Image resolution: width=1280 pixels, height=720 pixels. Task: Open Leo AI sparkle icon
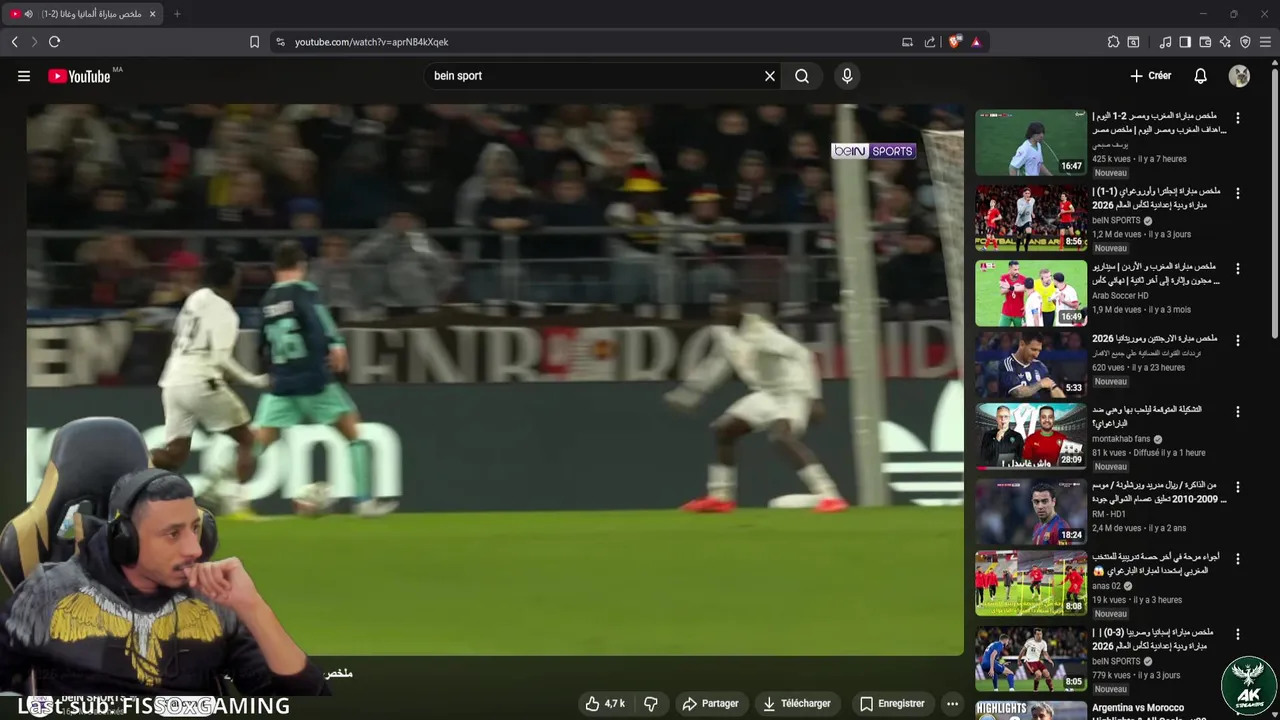(x=1225, y=42)
